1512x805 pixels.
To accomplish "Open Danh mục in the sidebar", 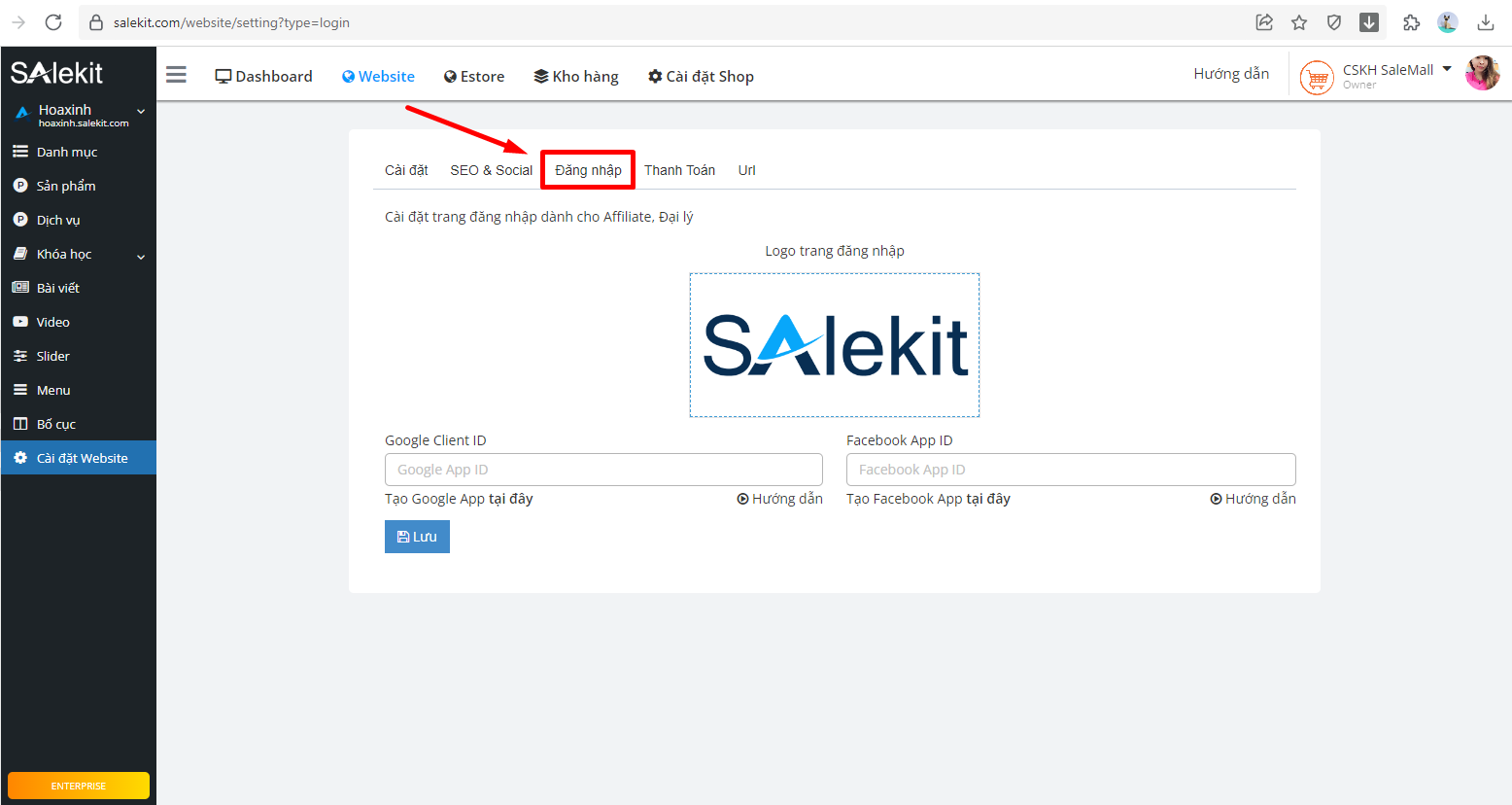I will [78, 152].
